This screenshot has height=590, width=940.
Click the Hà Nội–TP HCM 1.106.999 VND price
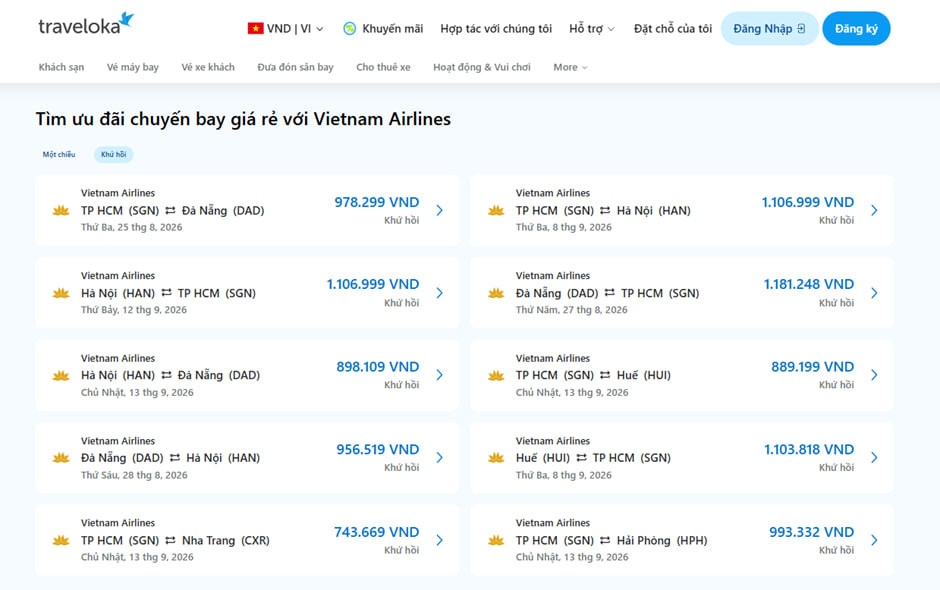[373, 284]
